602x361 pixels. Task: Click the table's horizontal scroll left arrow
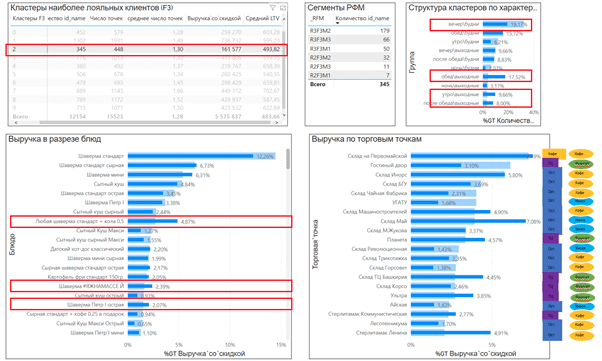coord(16,123)
